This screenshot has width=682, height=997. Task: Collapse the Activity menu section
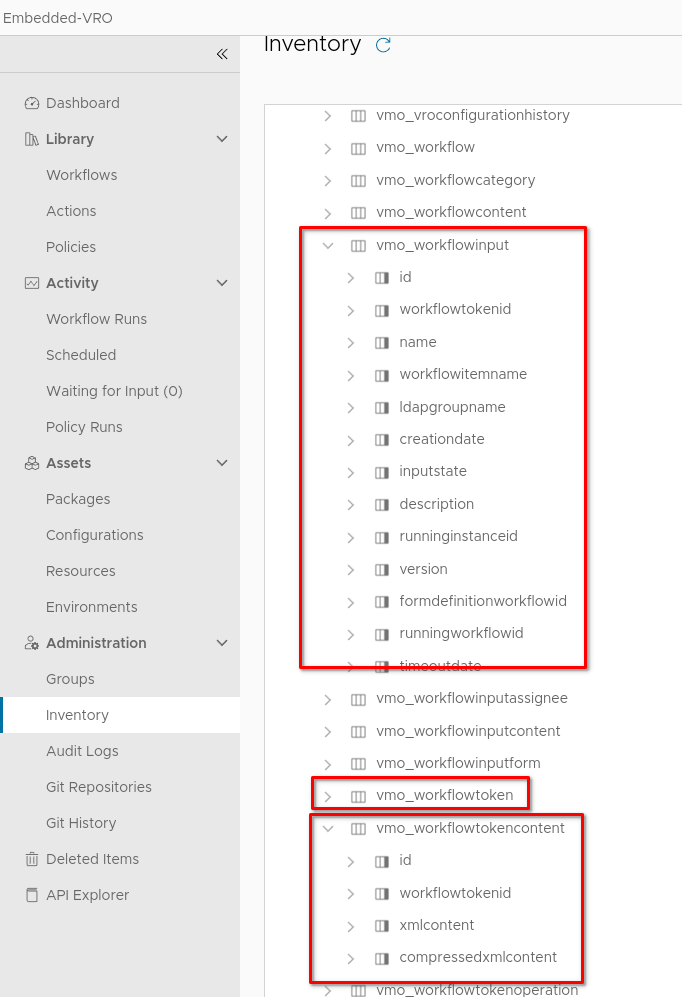point(222,283)
